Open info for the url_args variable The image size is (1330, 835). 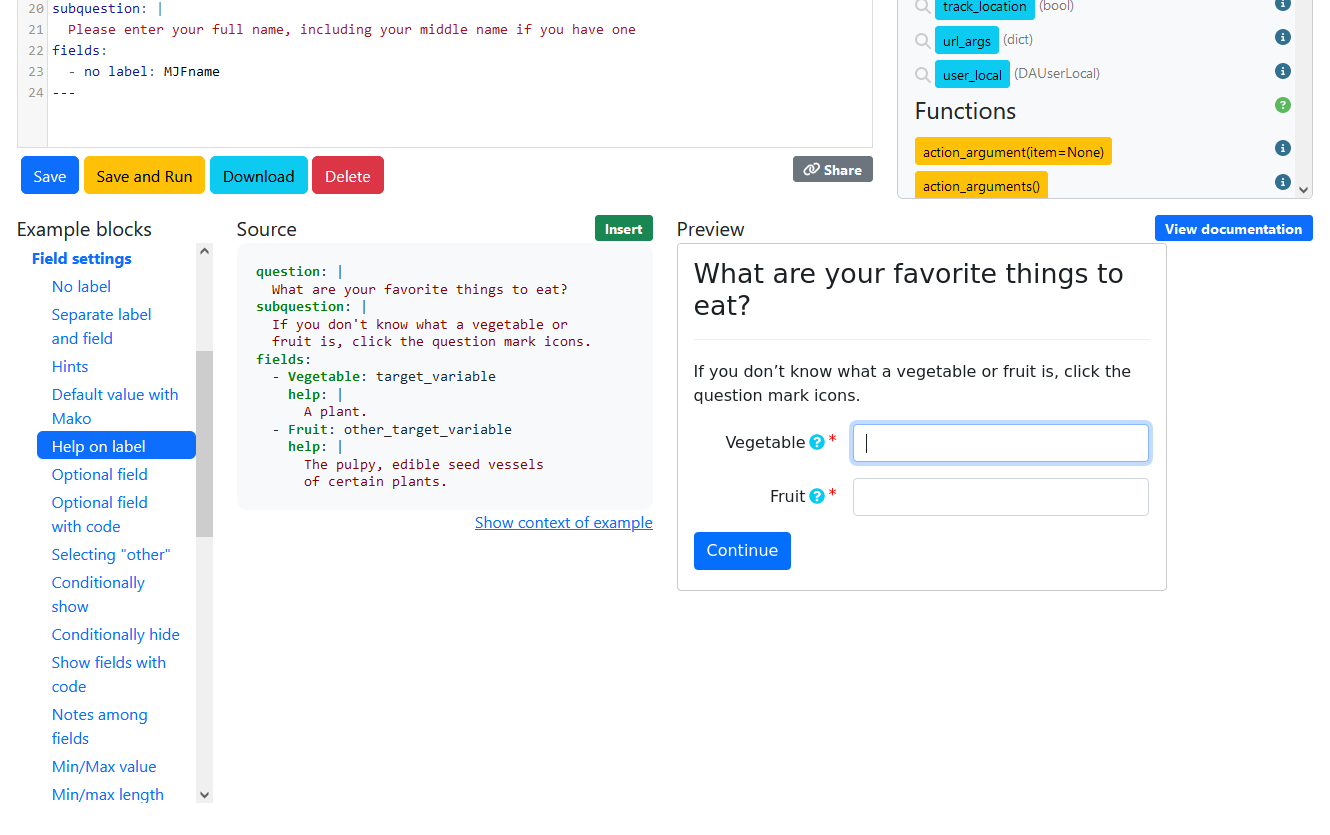coord(1282,37)
